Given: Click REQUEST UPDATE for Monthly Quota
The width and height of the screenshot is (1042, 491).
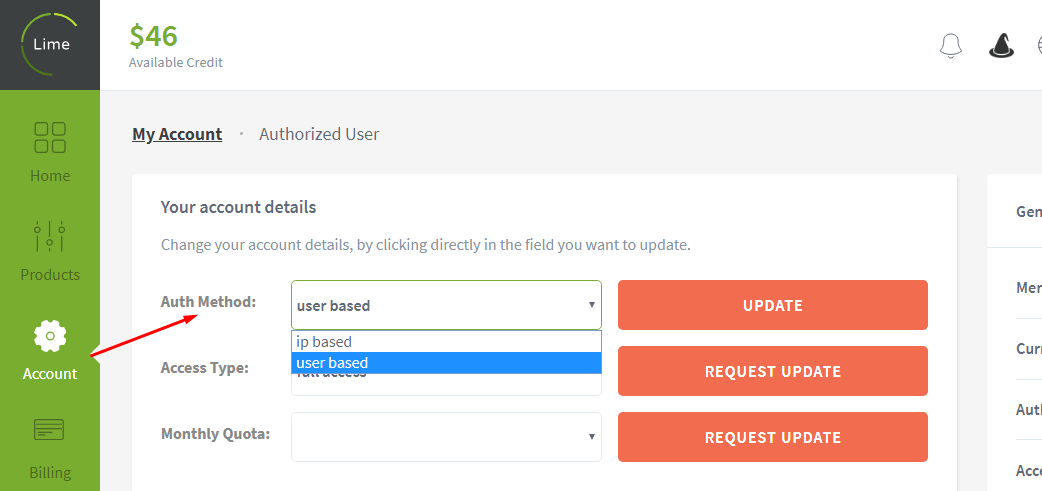Looking at the screenshot, I should click(772, 437).
